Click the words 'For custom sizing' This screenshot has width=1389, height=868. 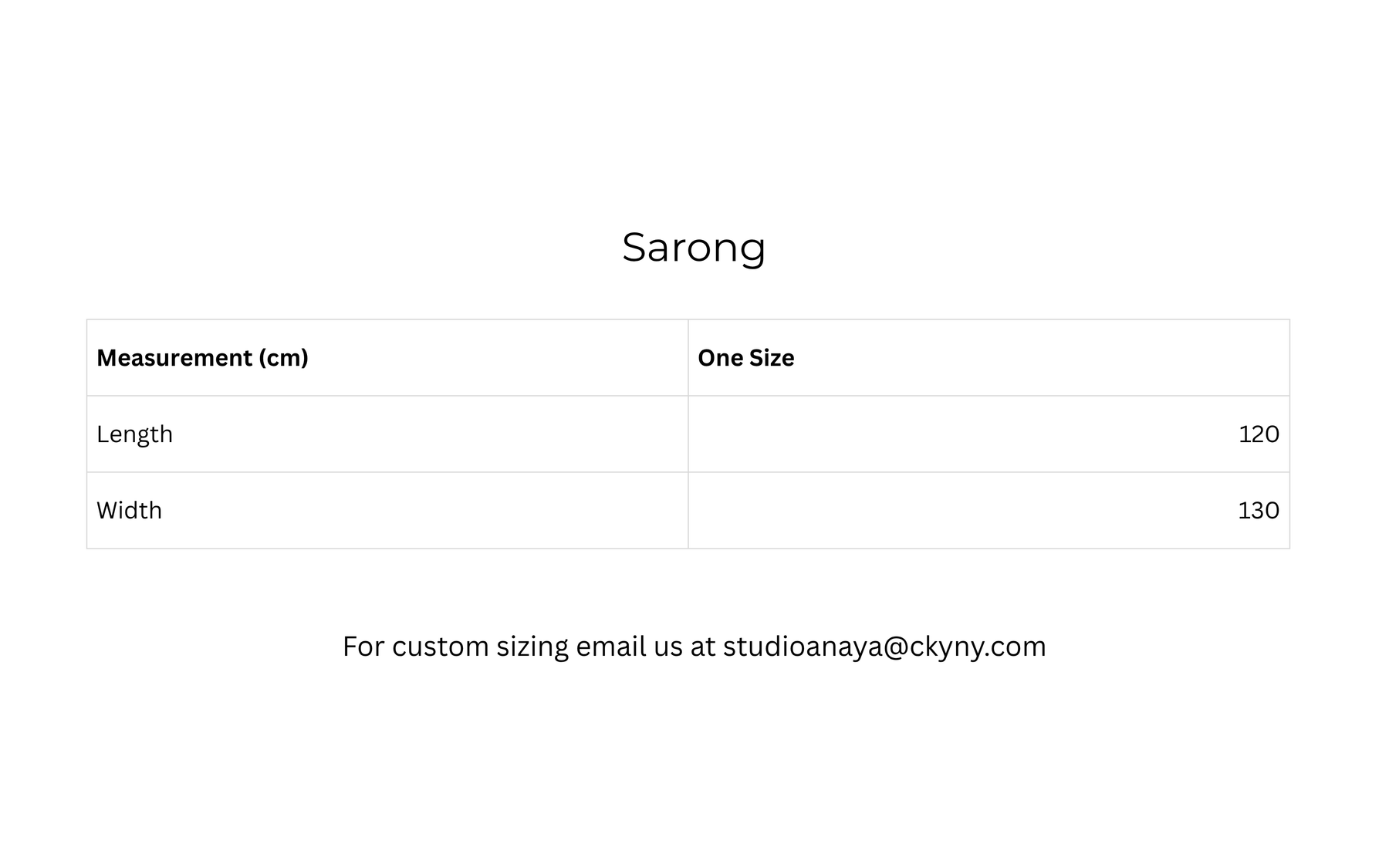(455, 647)
